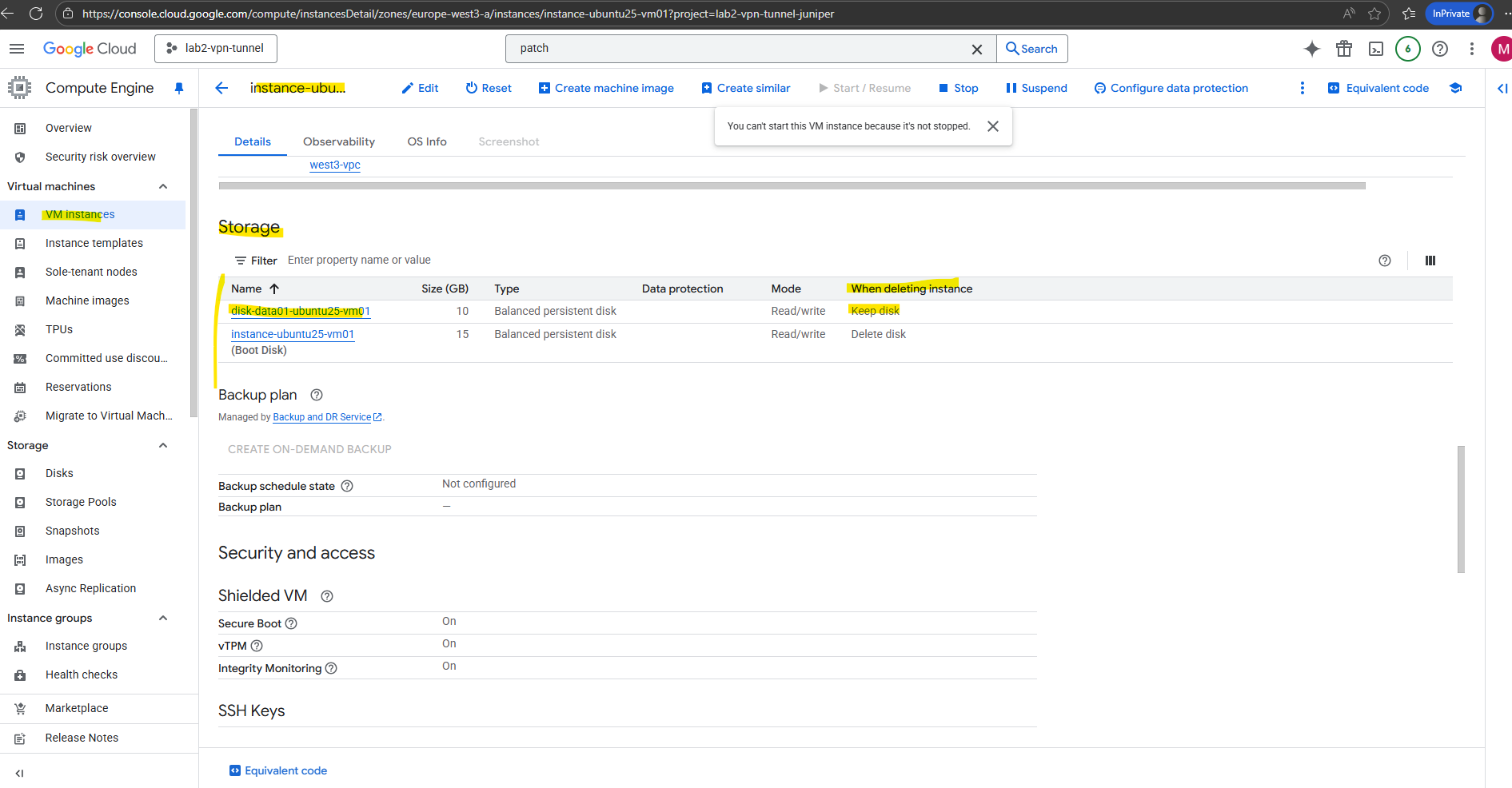The width and height of the screenshot is (1512, 788).
Task: Sort the disk table by Name
Action: click(x=254, y=289)
